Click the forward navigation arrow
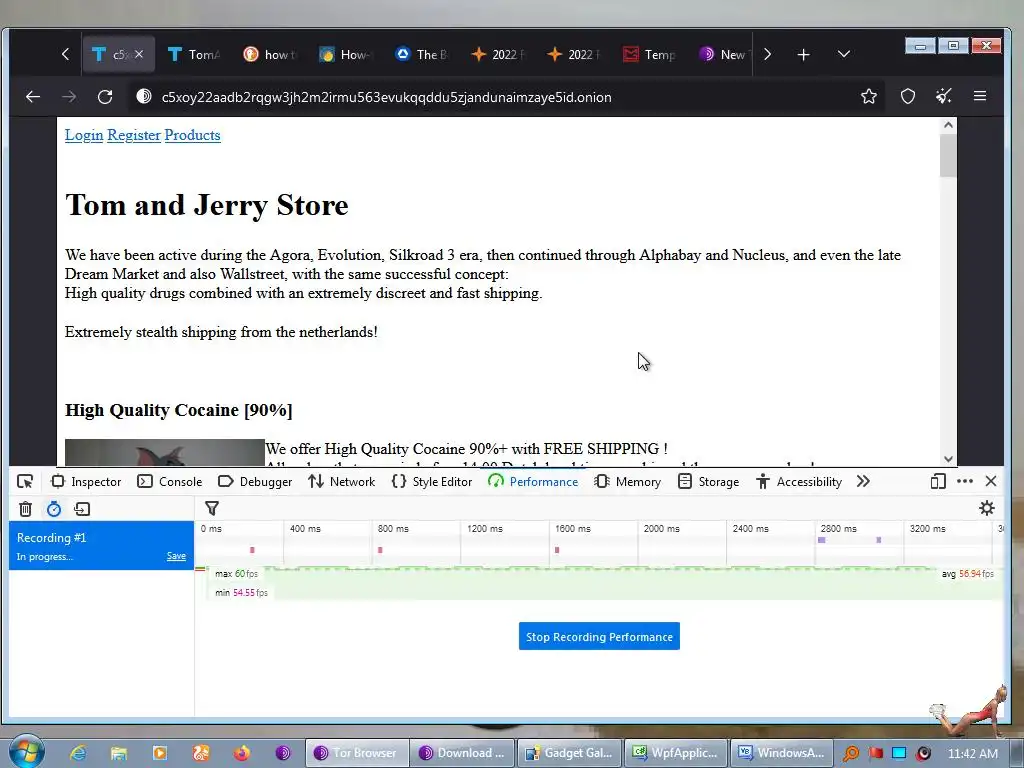This screenshot has height=768, width=1024. [69, 97]
